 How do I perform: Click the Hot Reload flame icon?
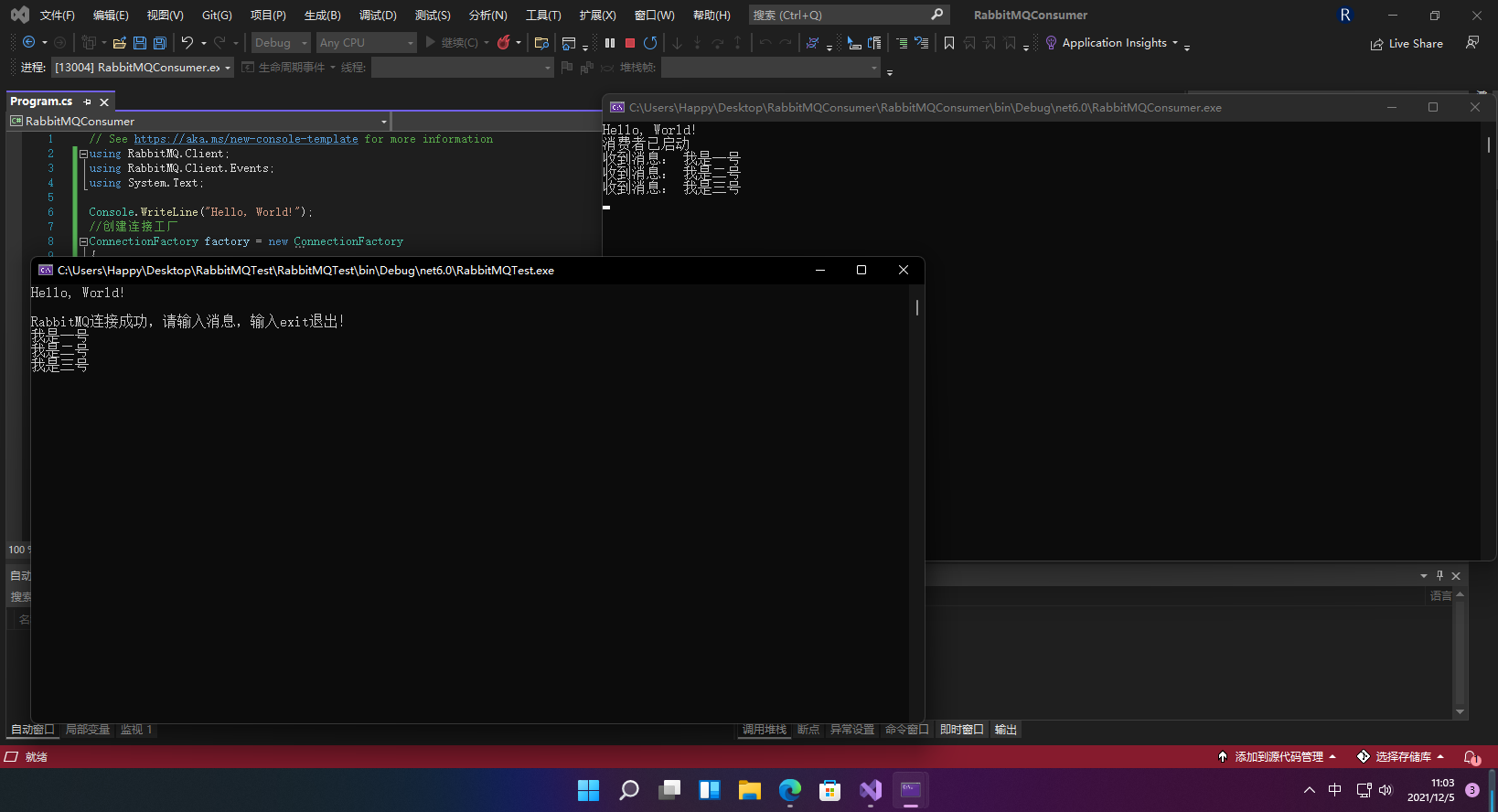503,43
